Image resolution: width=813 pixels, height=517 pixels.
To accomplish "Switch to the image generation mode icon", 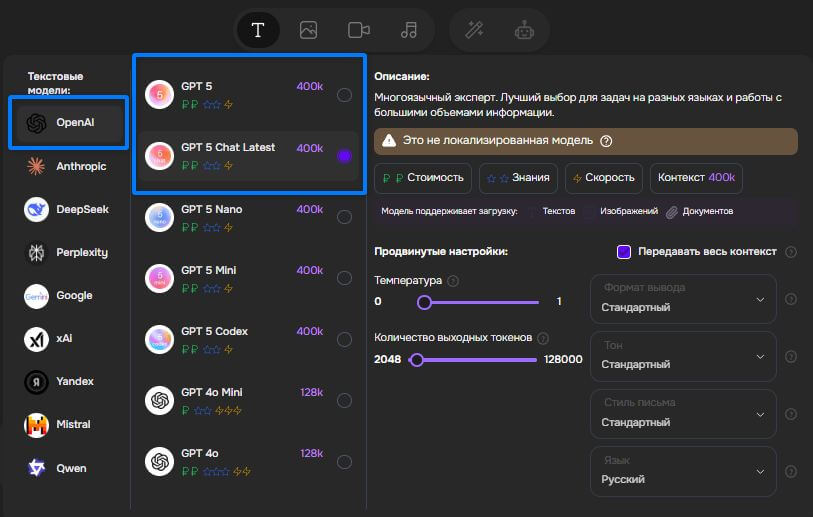I will pyautogui.click(x=308, y=30).
